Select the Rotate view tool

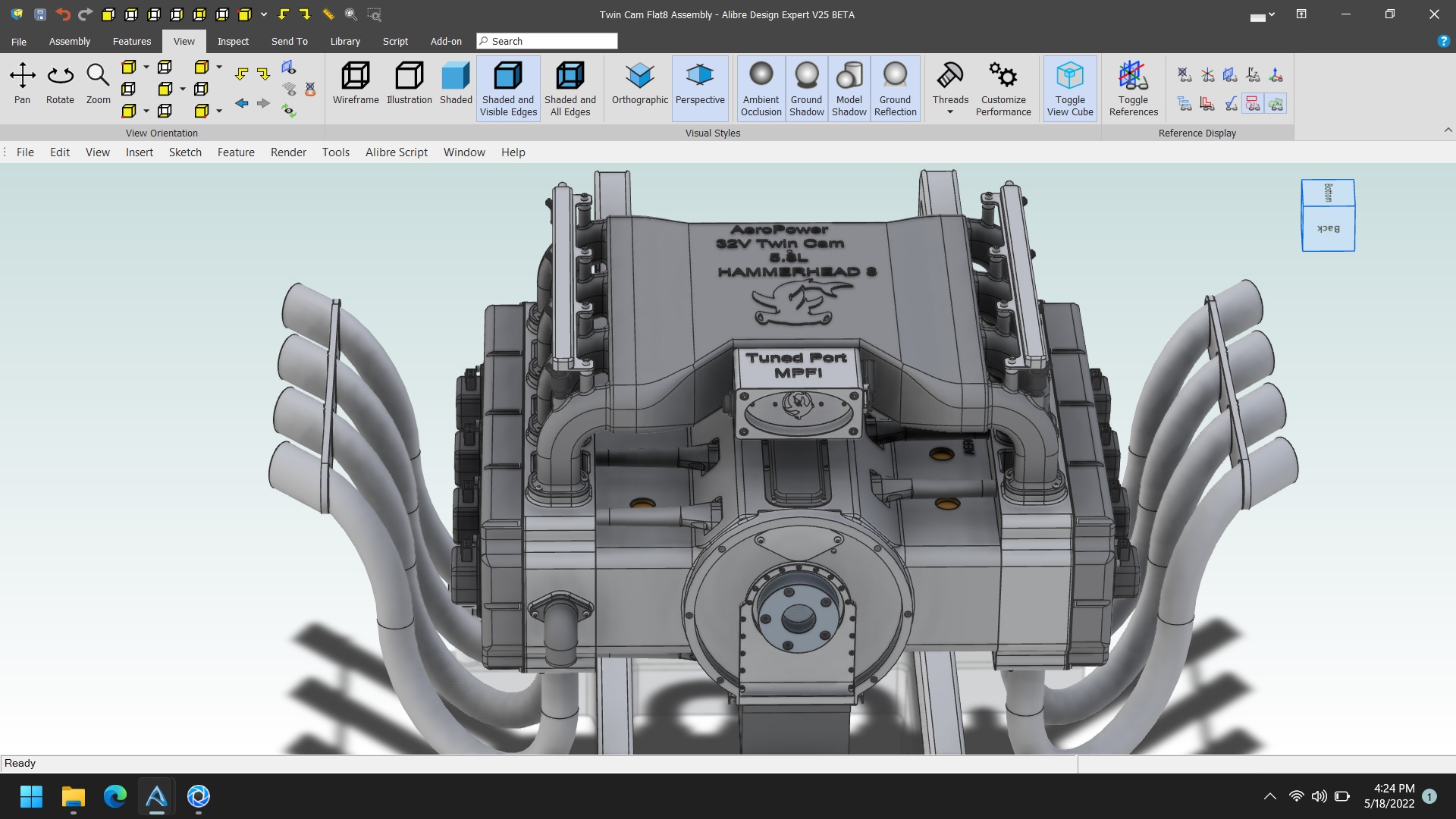click(60, 83)
